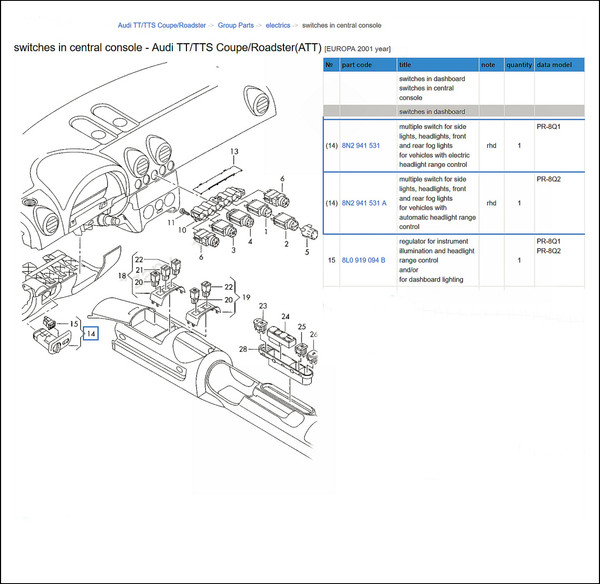Click callout 24 above the console switches

point(285,318)
